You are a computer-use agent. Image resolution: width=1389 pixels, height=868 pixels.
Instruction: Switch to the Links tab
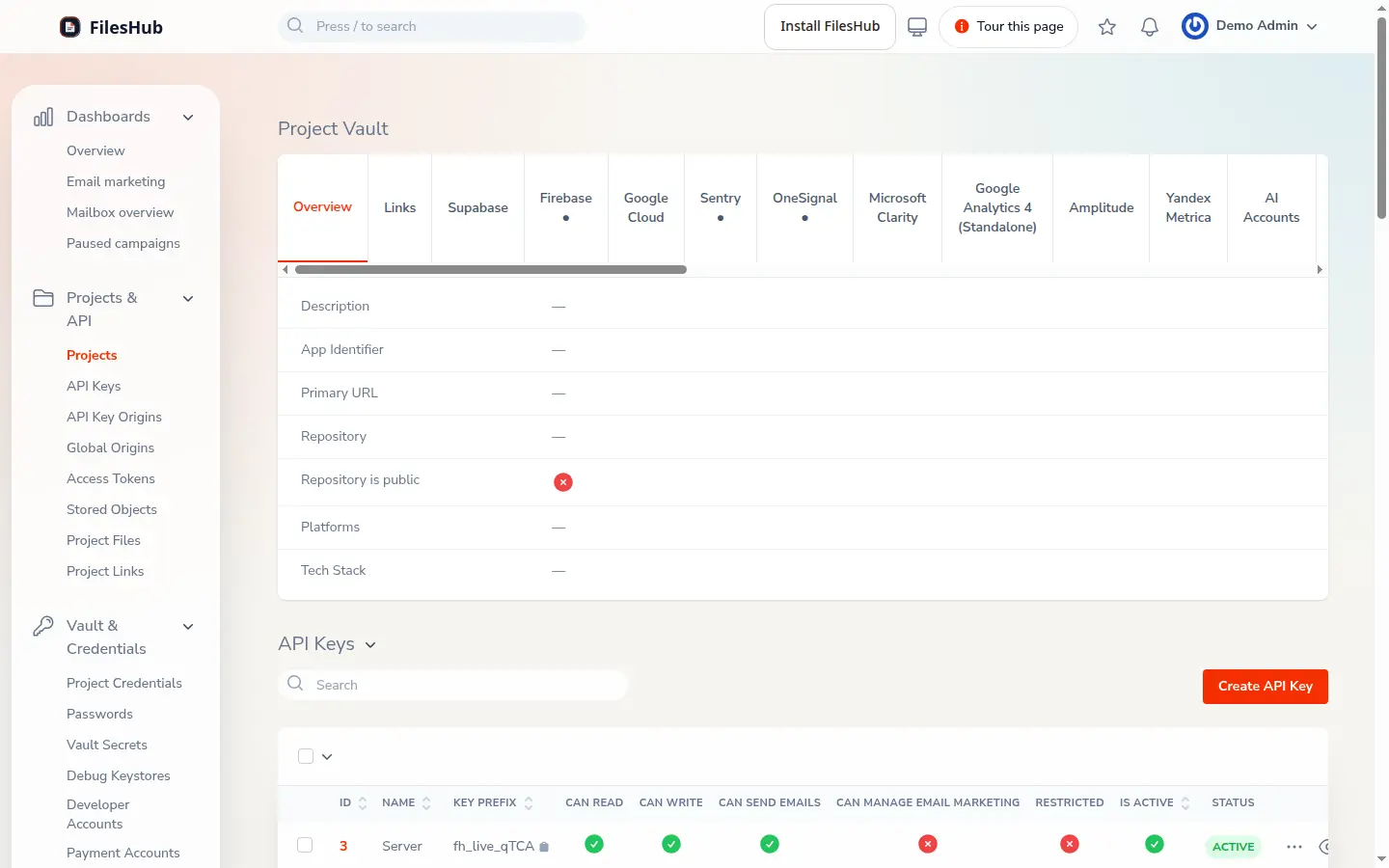pos(400,207)
